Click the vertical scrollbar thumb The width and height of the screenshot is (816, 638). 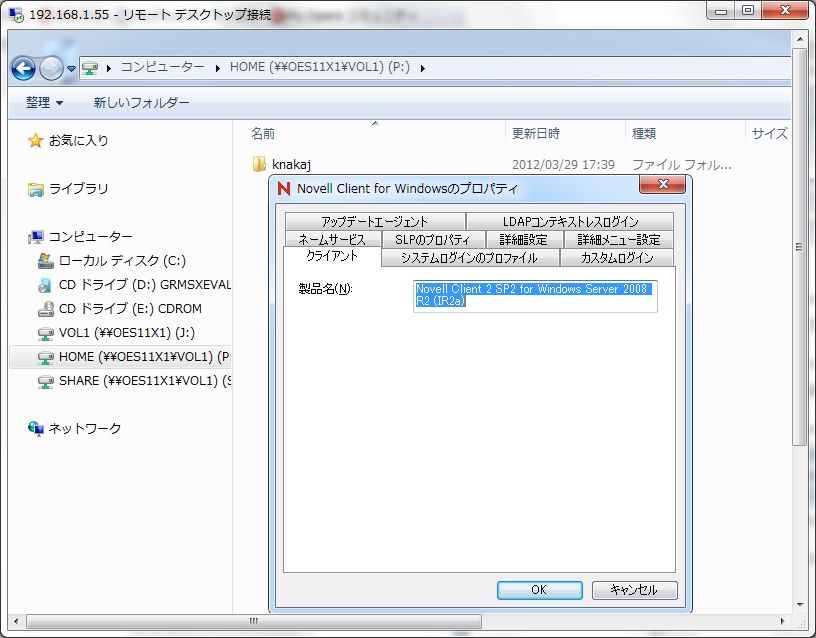click(800, 247)
